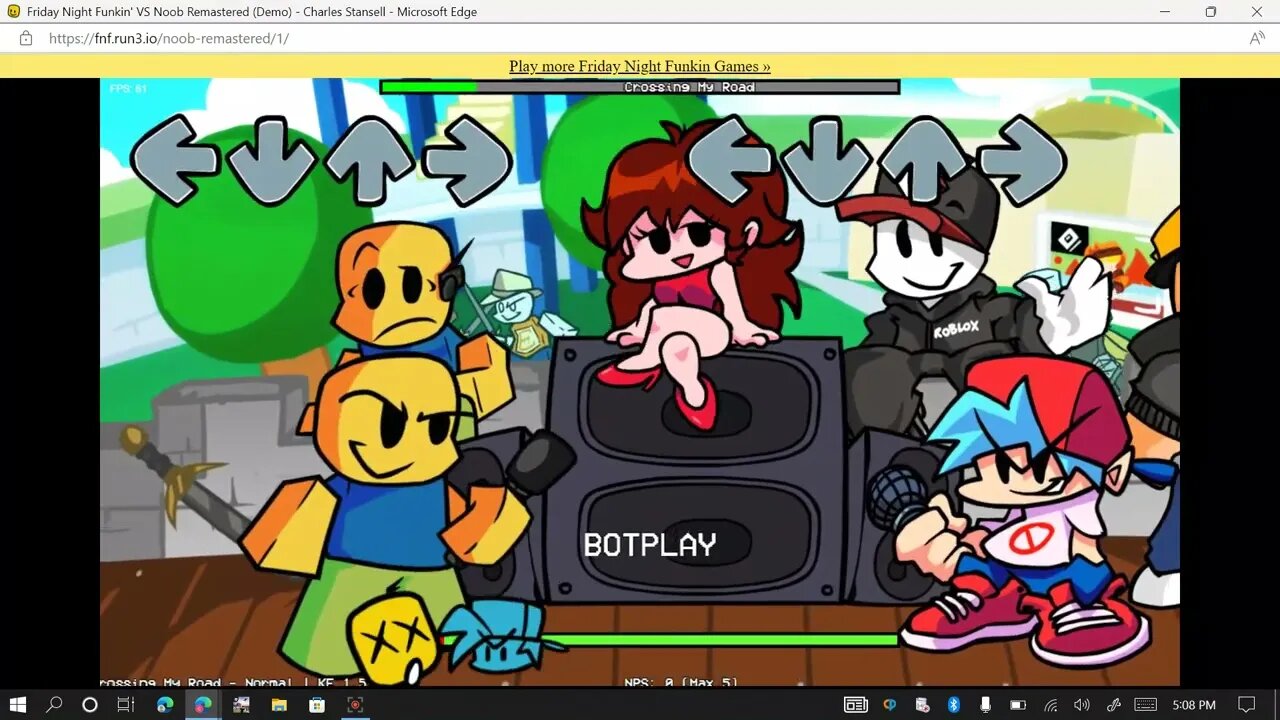Viewport: 1280px width, 720px height.
Task: Open the Wi-Fi network tray icon
Action: pyautogui.click(x=1050, y=704)
